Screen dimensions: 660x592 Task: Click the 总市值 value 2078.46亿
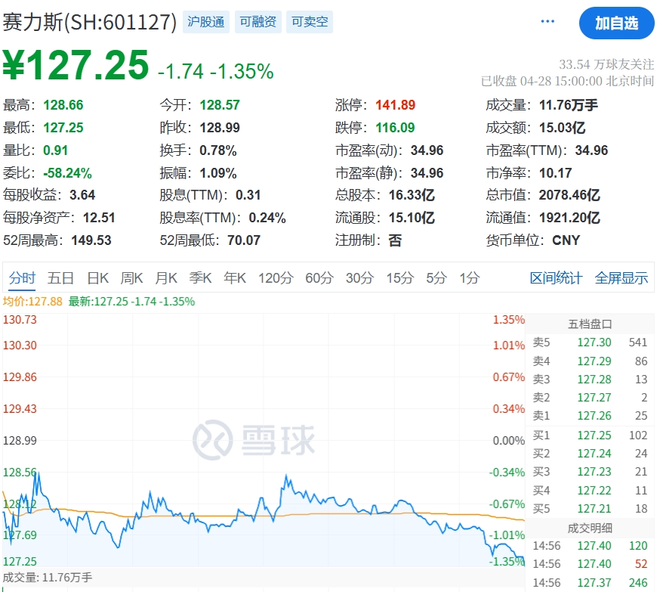click(x=569, y=195)
